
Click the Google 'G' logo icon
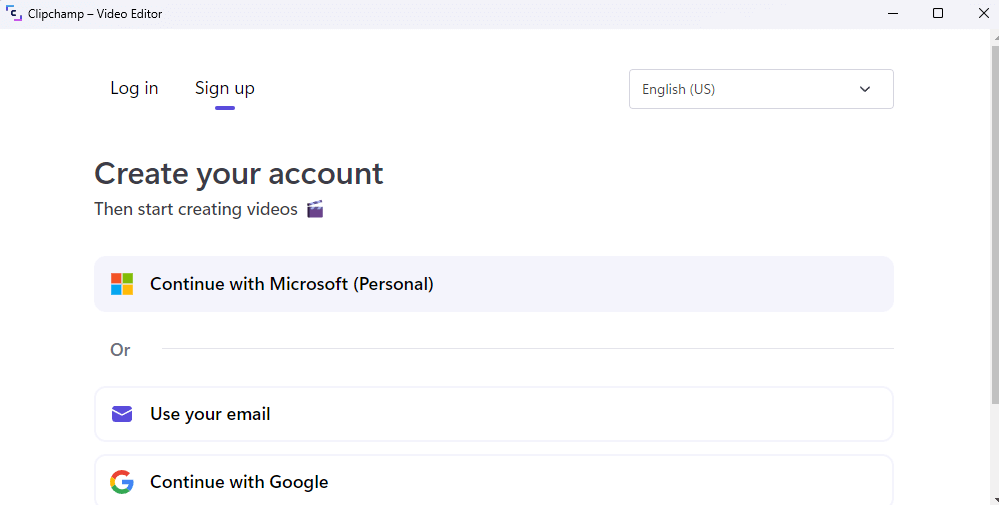pos(122,482)
